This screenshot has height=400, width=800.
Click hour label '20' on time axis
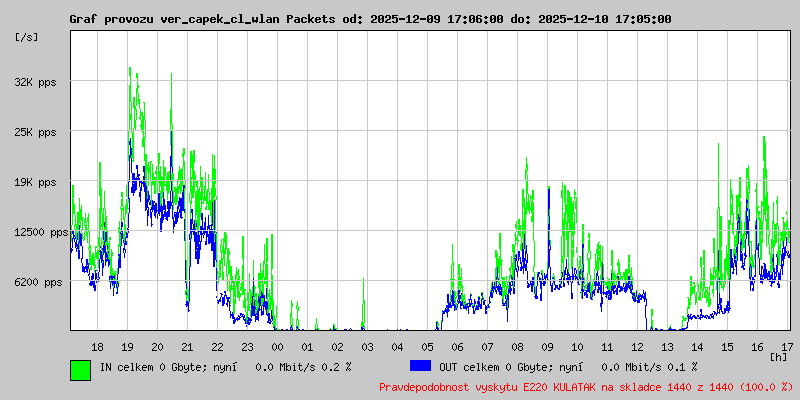[158, 348]
